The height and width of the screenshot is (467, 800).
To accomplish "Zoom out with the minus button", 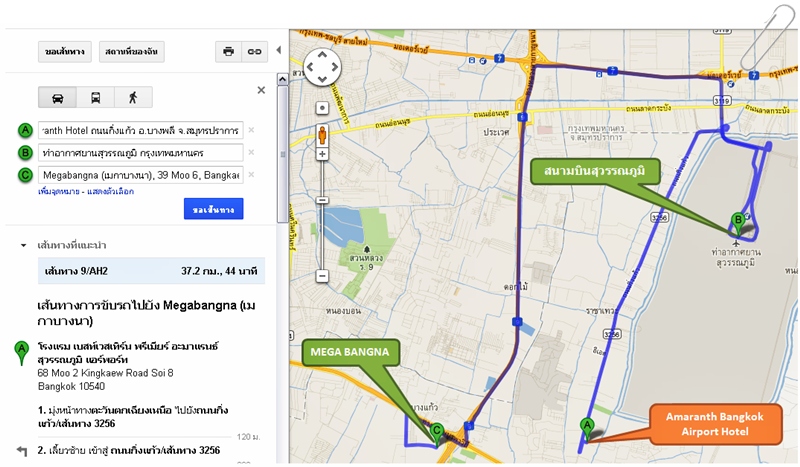I will pos(322,276).
